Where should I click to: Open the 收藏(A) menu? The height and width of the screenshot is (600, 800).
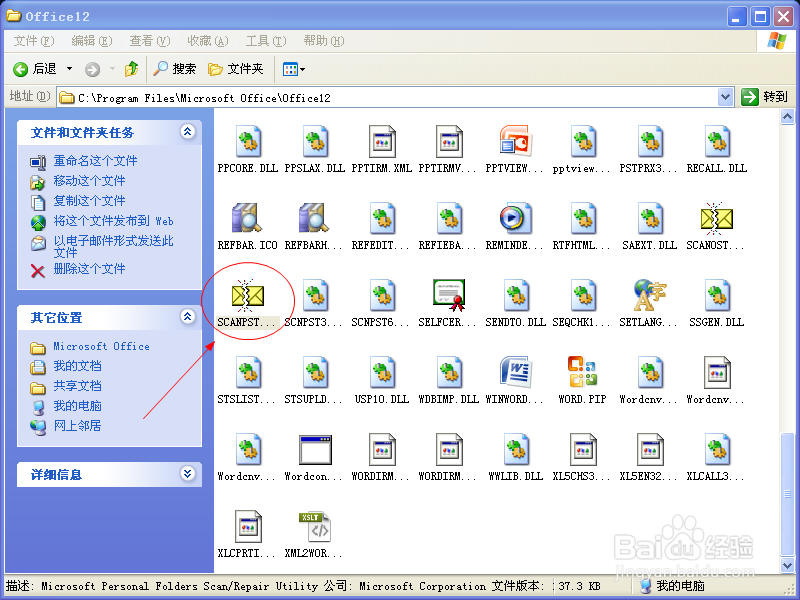pyautogui.click(x=208, y=41)
